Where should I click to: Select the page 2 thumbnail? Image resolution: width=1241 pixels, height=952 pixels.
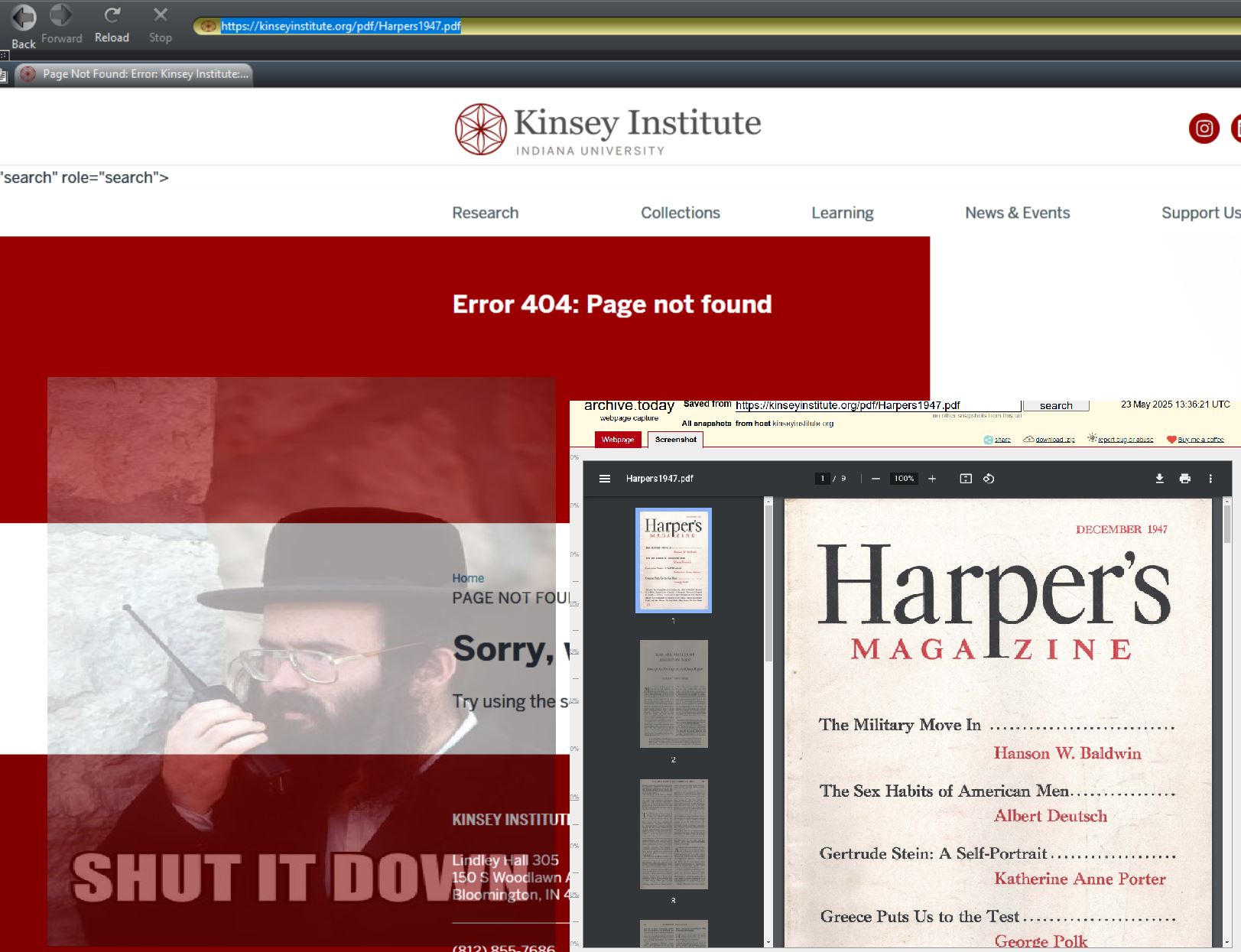pos(674,694)
